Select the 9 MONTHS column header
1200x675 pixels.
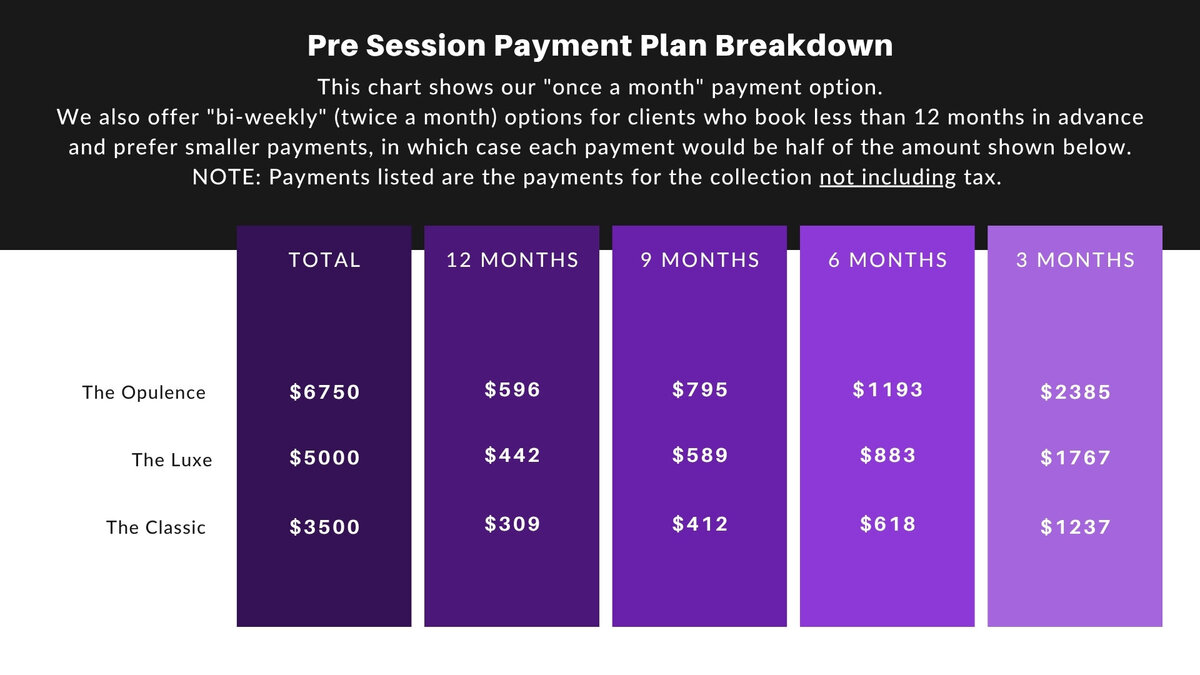coord(700,260)
